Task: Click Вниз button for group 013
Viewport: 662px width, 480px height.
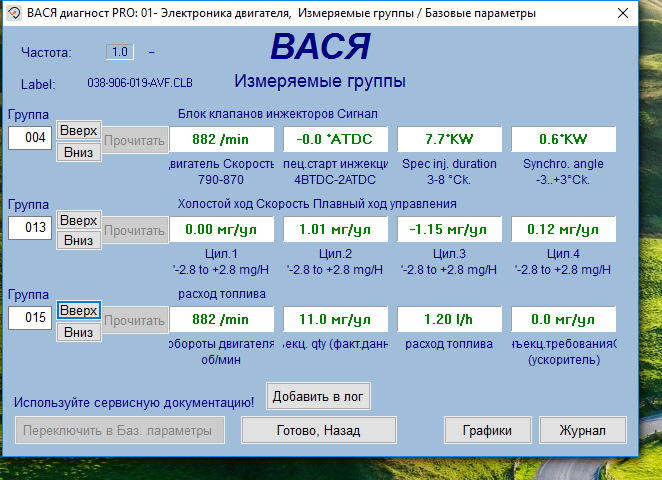Action: [x=78, y=240]
